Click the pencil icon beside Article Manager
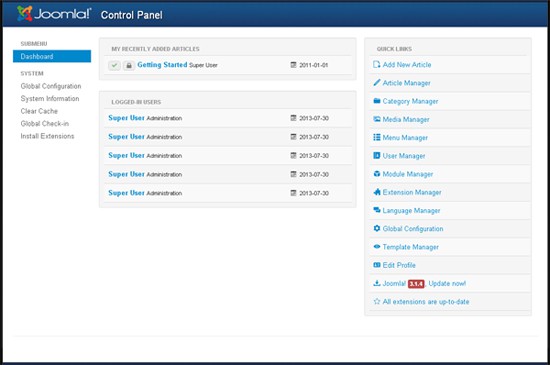 377,83
